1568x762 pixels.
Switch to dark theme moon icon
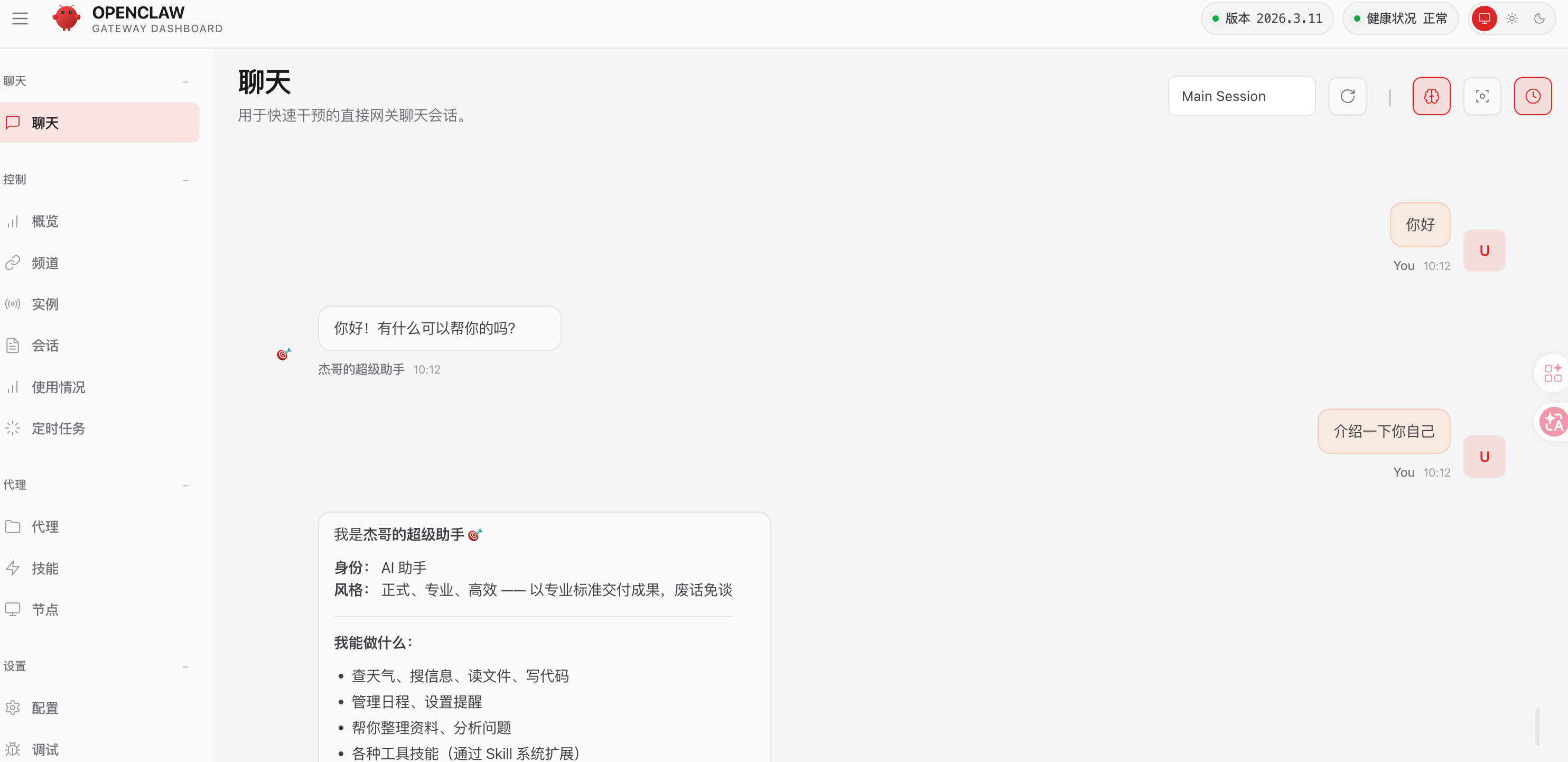[1539, 18]
